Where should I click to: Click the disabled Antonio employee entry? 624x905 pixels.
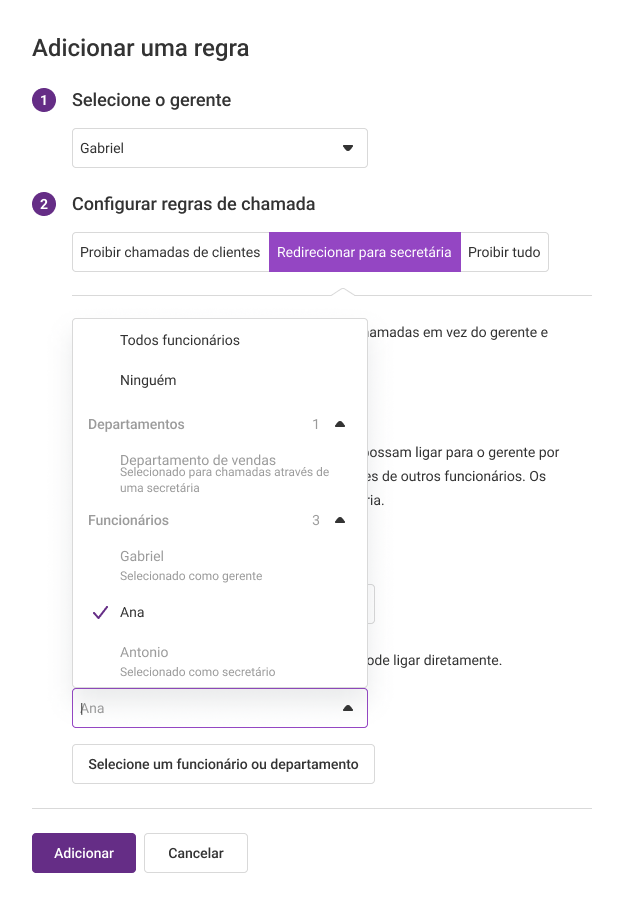[220, 661]
